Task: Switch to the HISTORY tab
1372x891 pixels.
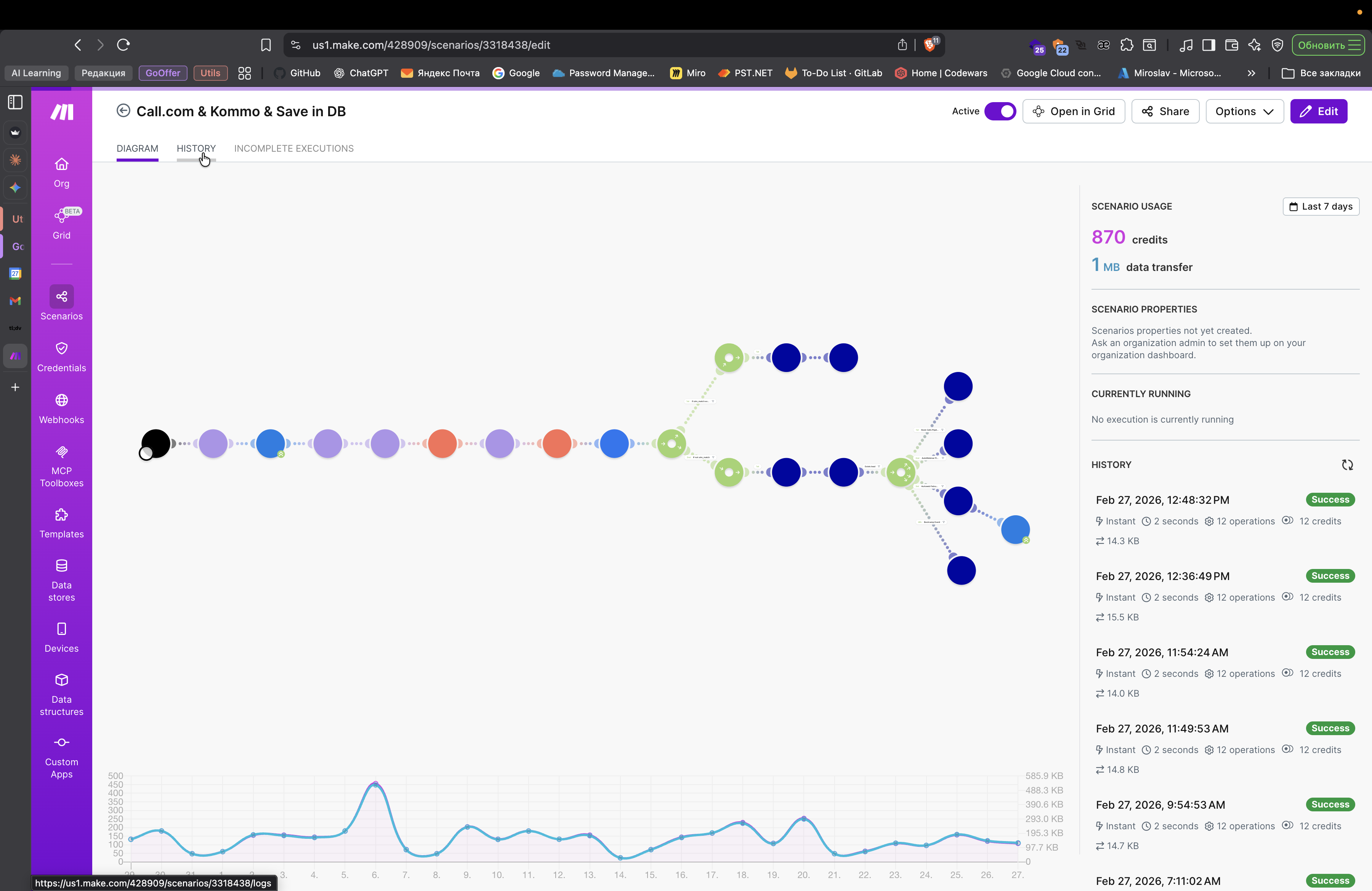Action: (196, 148)
